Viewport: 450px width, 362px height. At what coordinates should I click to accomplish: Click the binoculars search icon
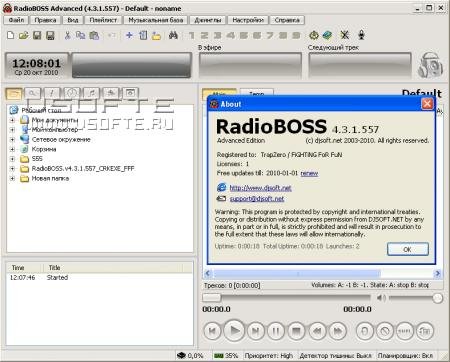coord(173,35)
